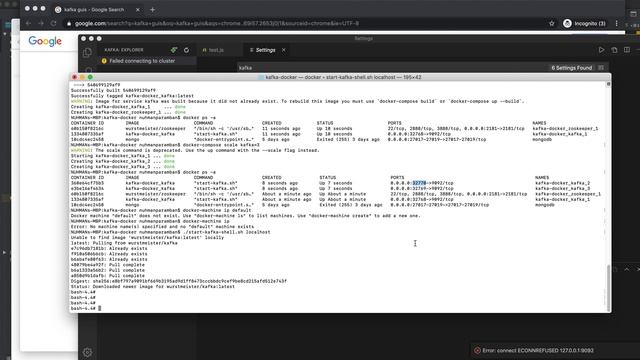Click the Incognito (3) profile button
640x360 pixels.
tap(584, 24)
